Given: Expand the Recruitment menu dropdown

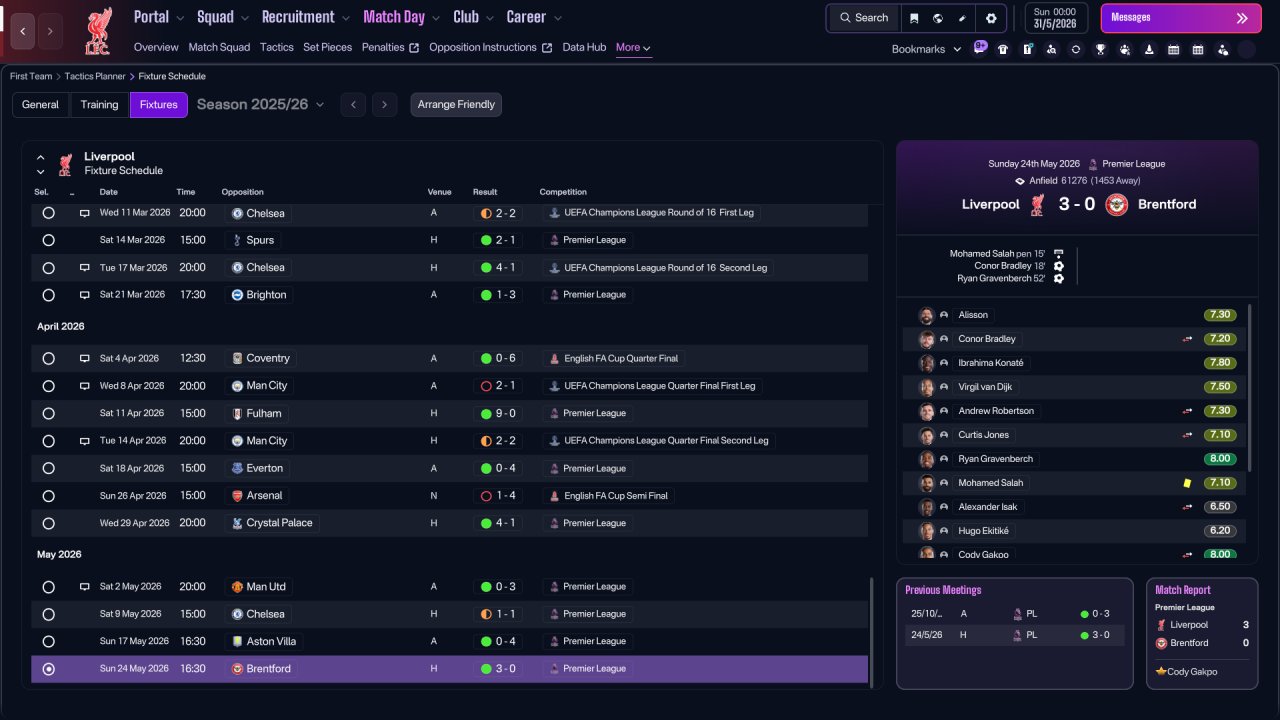Looking at the screenshot, I should (x=345, y=18).
